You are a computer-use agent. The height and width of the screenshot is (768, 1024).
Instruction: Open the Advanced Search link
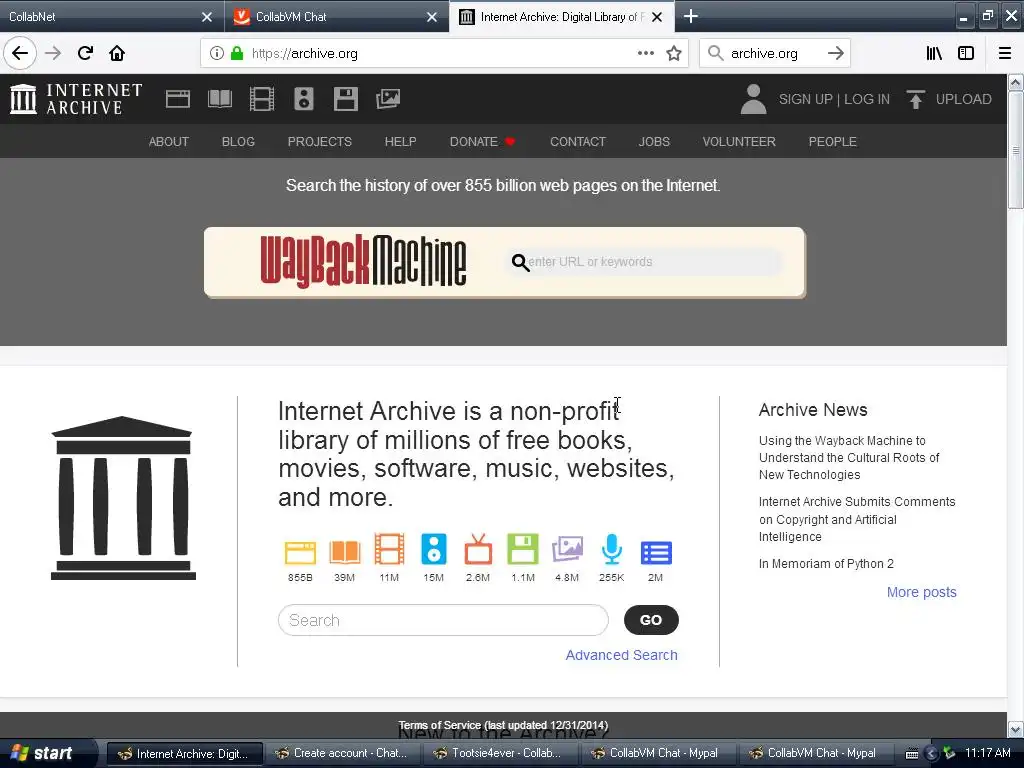click(622, 655)
